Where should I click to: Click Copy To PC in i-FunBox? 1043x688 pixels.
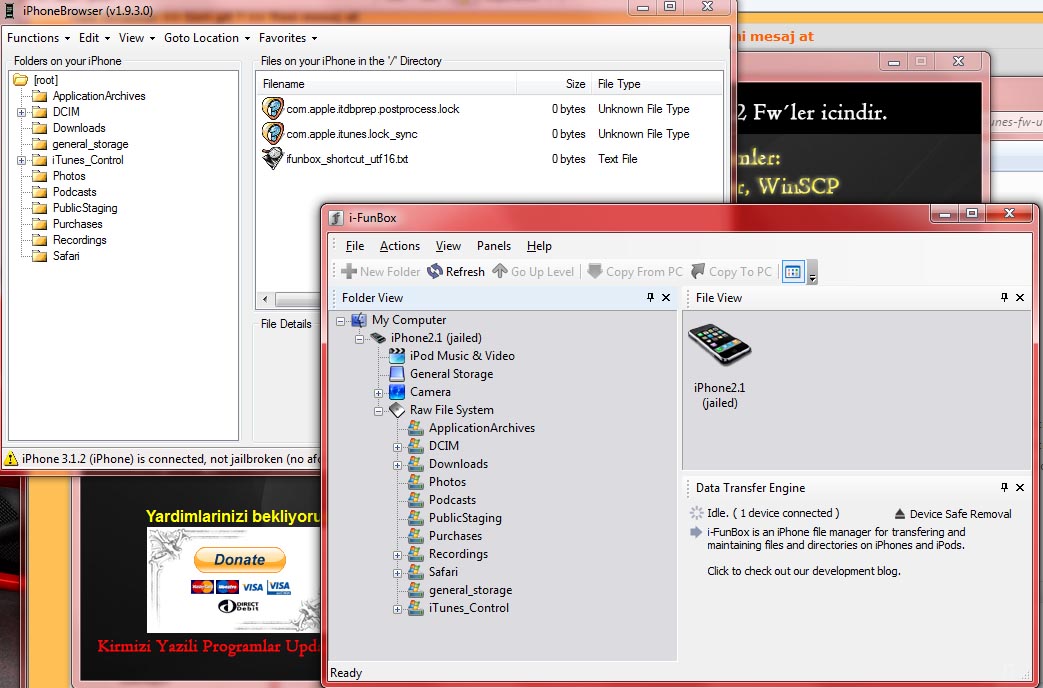click(x=731, y=271)
